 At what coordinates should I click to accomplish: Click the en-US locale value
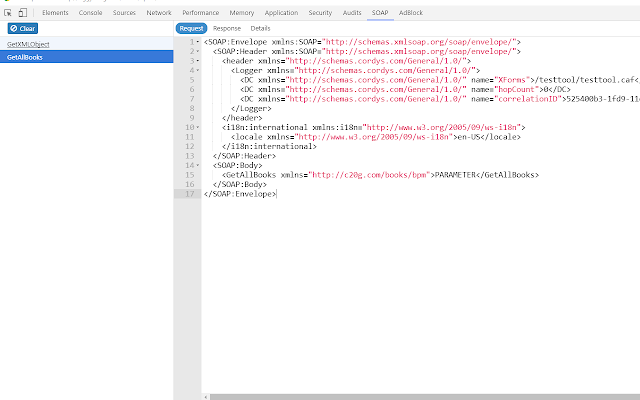pyautogui.click(x=469, y=137)
